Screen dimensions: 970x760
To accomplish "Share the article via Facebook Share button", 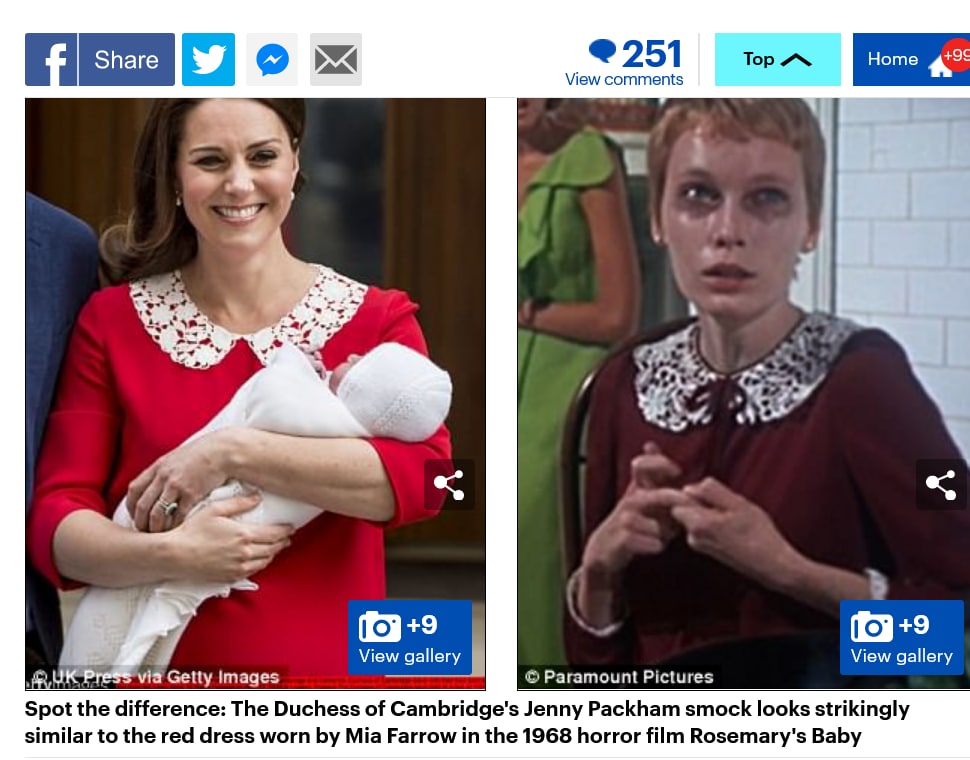I will click(x=100, y=59).
